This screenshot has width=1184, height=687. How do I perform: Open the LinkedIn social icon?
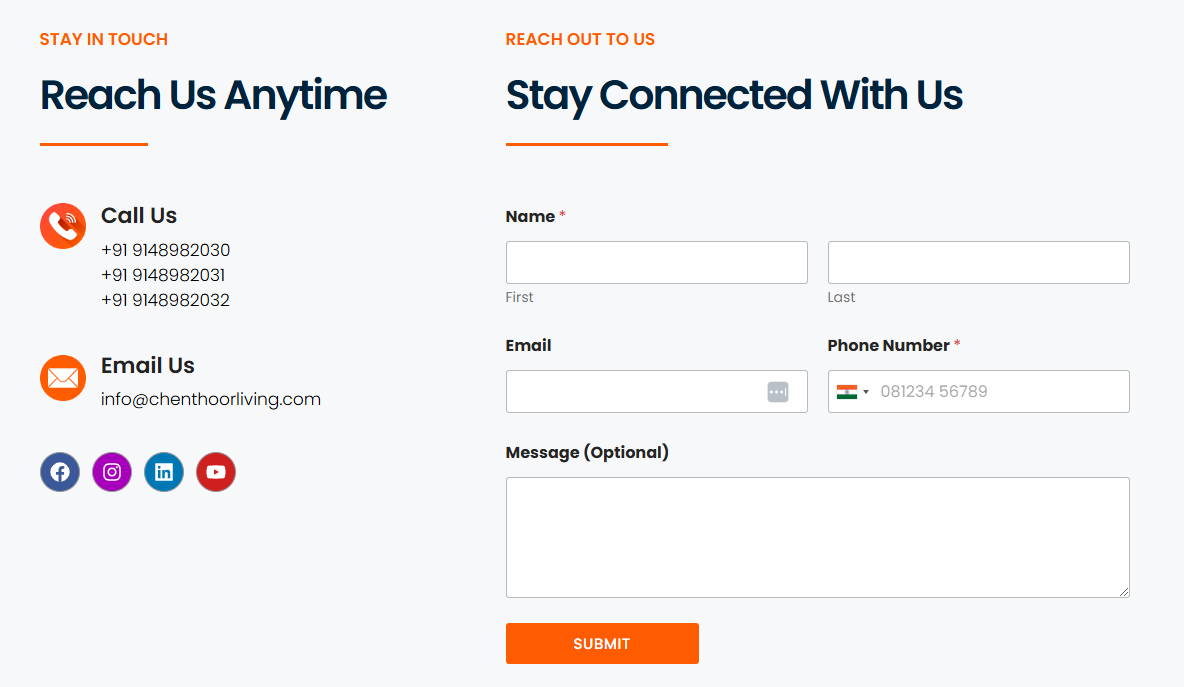pos(164,472)
